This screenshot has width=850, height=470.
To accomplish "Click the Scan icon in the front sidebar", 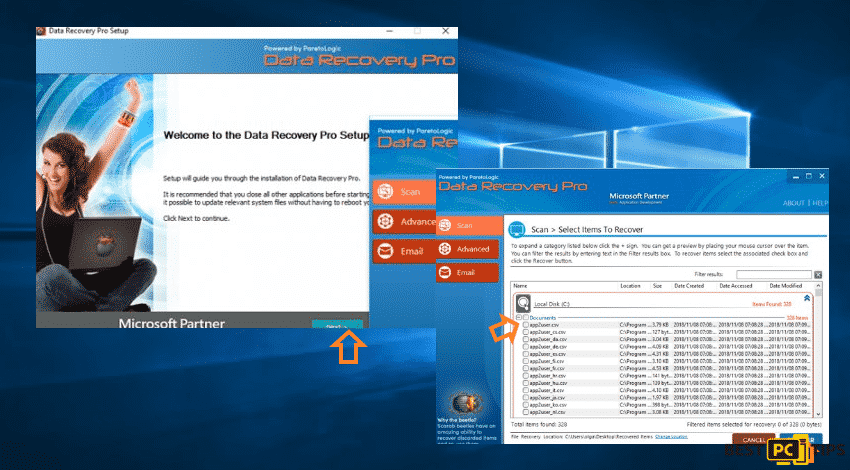I will point(445,225).
